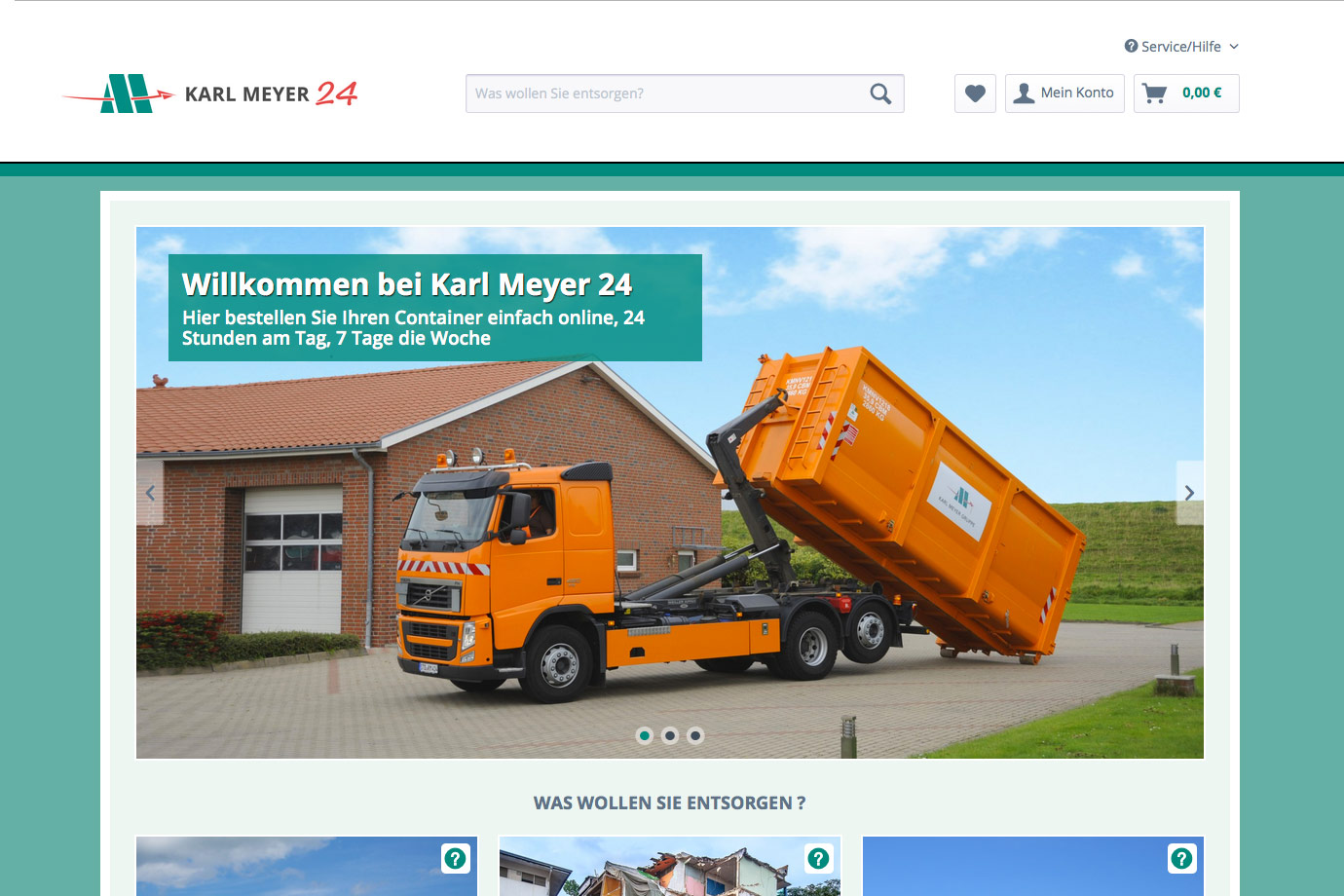Select the second slider dot
Screen dimensions: 1344x896
pyautogui.click(x=670, y=735)
